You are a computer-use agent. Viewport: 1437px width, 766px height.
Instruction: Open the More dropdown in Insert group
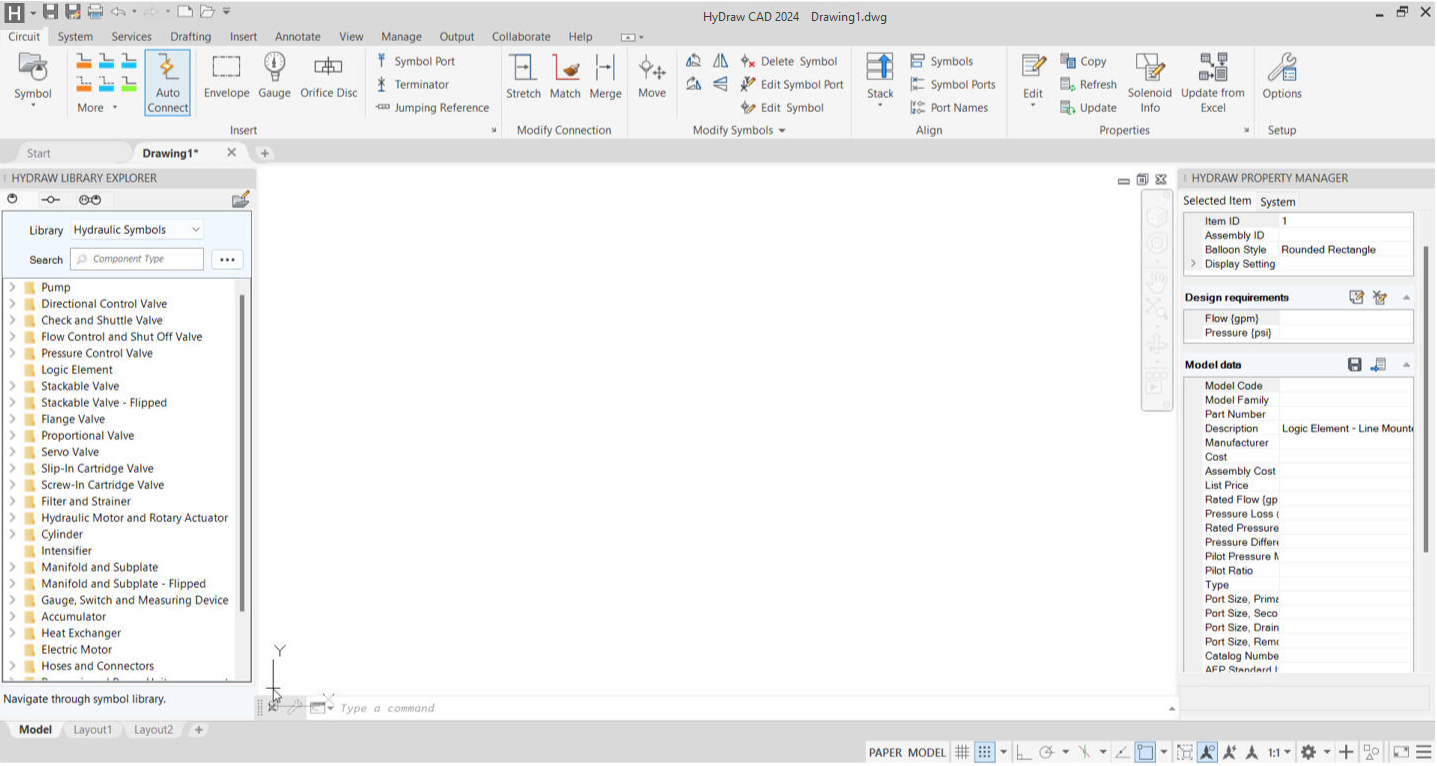tap(97, 108)
